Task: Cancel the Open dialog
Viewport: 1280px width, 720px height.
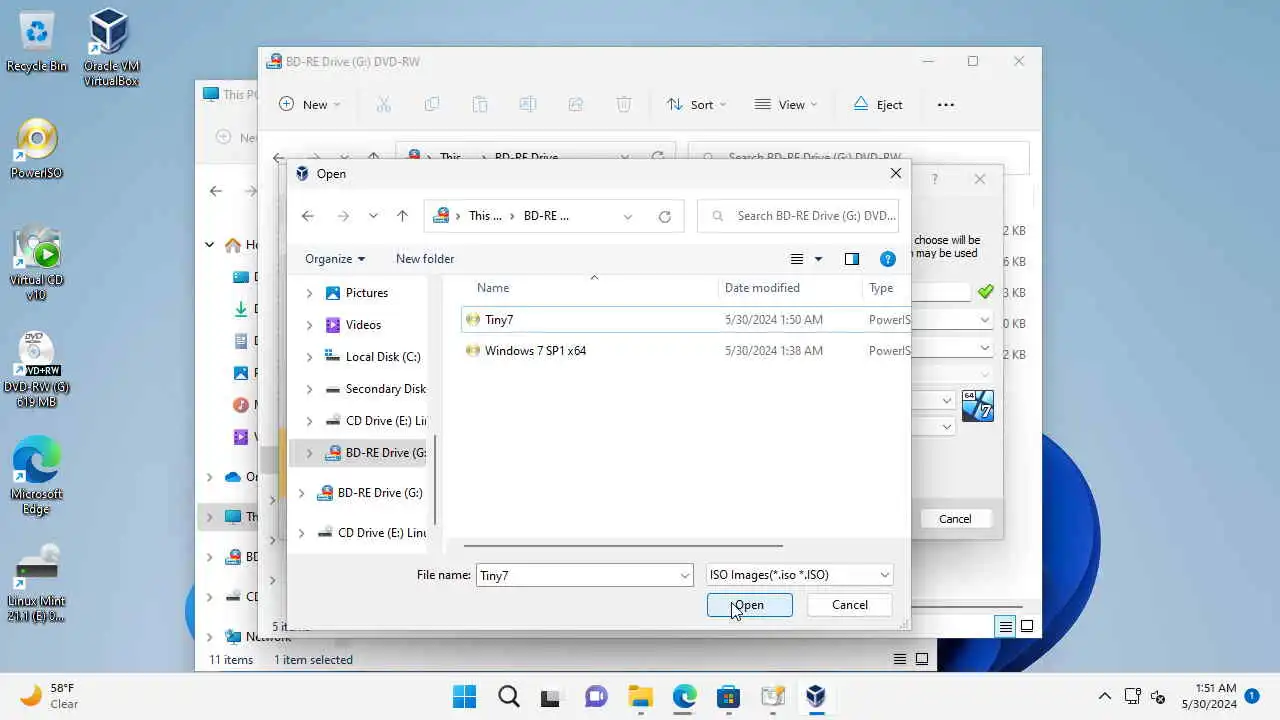Action: coord(850,605)
